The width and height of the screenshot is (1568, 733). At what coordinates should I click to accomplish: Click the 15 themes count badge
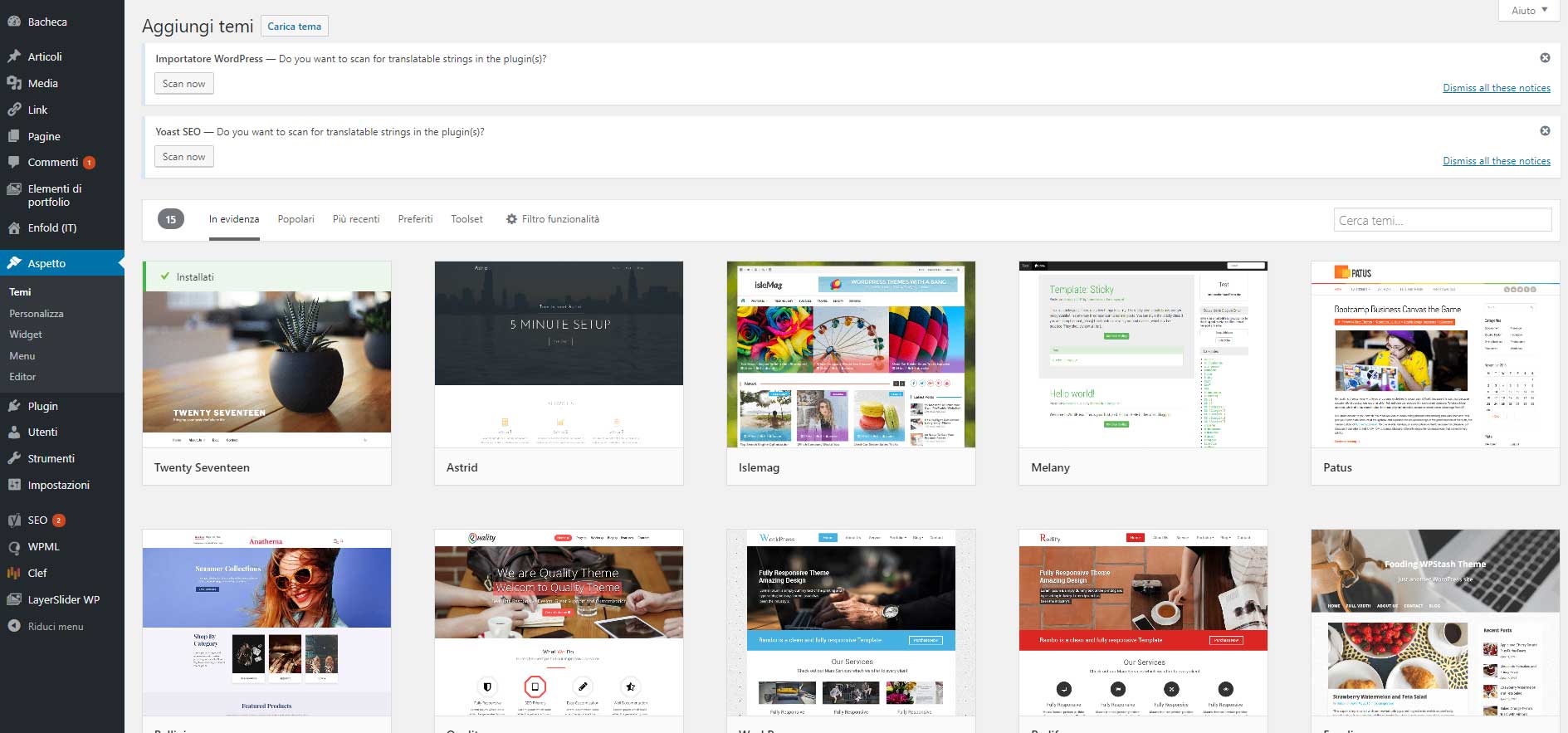pos(170,219)
